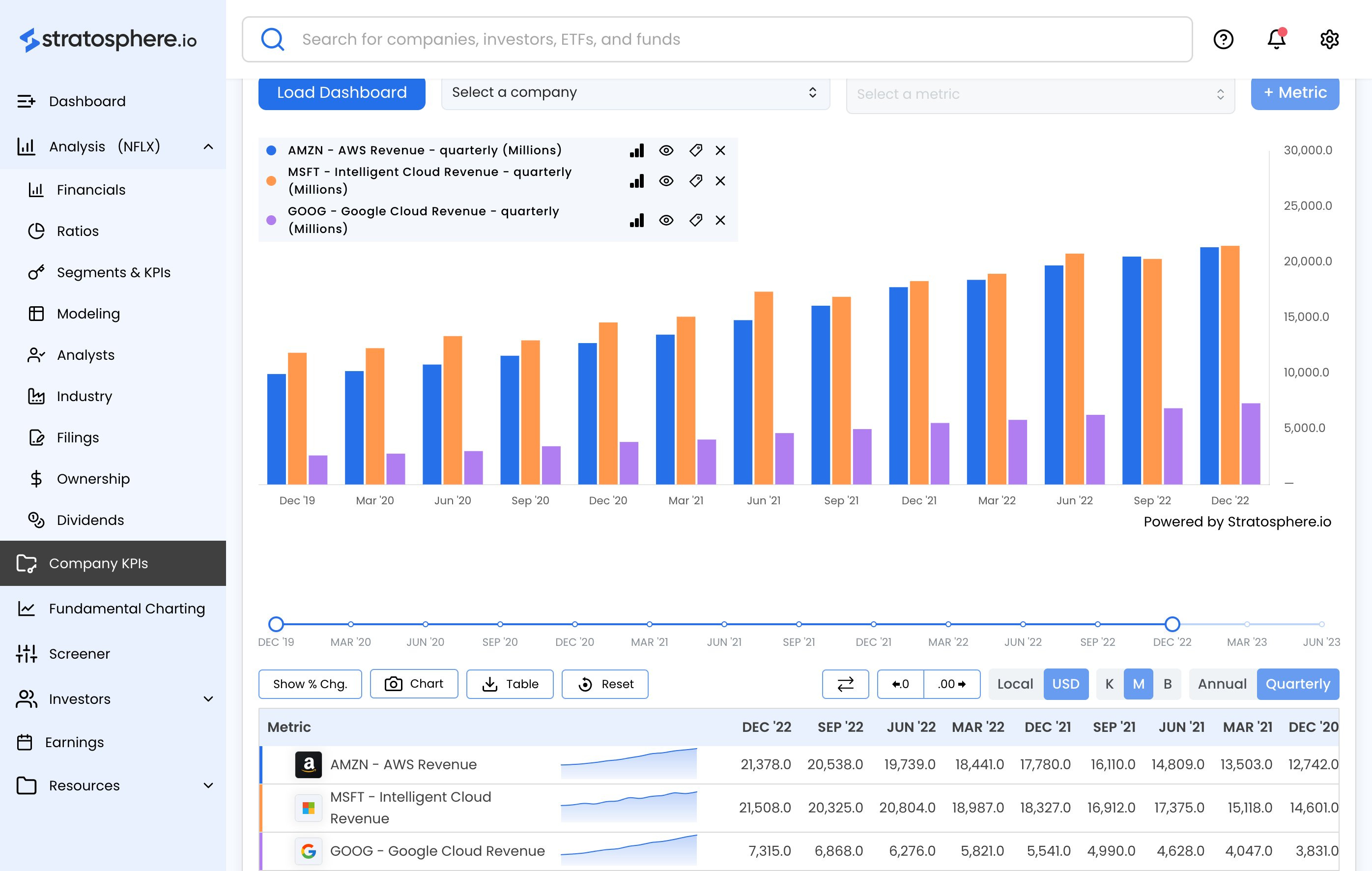Click the Chart screenshot button
1372x871 pixels.
tap(414, 684)
